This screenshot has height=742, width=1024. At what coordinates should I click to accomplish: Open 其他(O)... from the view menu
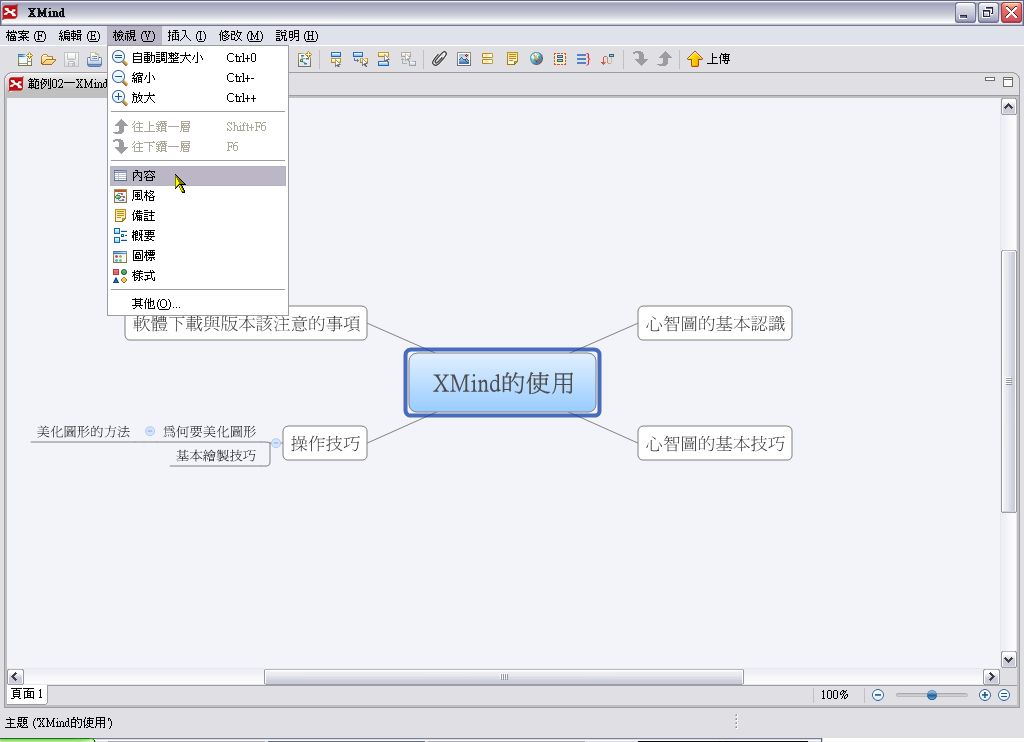pos(199,304)
